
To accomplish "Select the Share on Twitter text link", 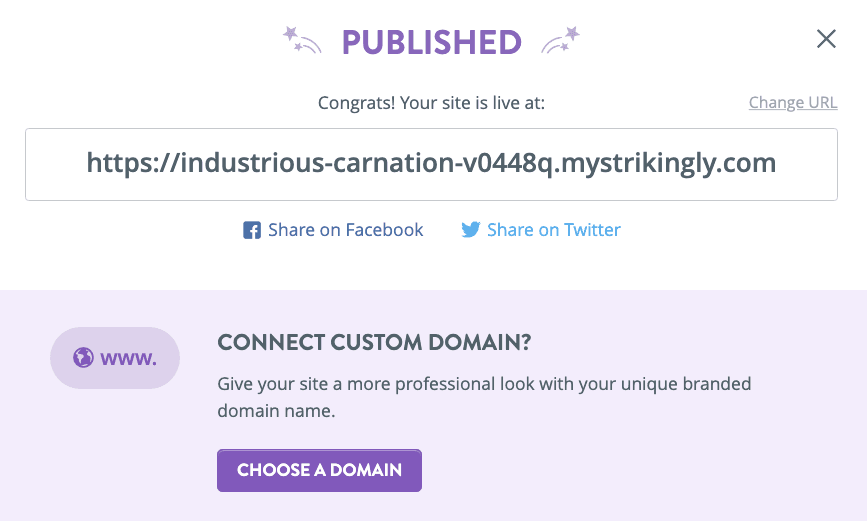I will (x=553, y=230).
